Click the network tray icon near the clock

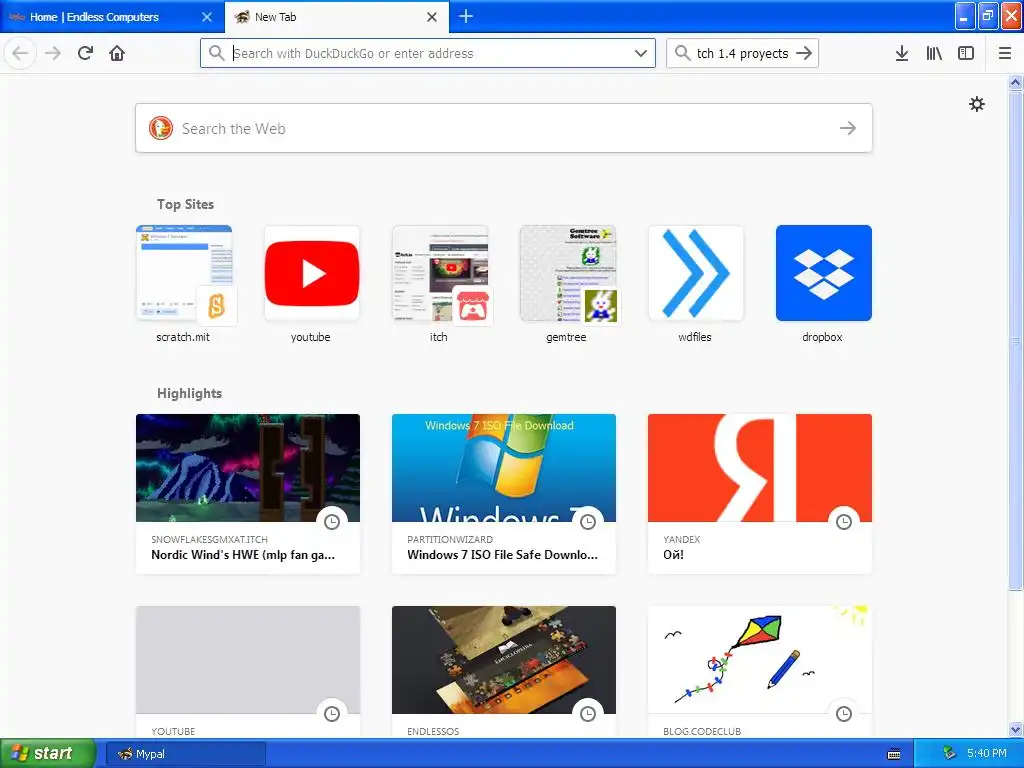pyautogui.click(x=949, y=754)
